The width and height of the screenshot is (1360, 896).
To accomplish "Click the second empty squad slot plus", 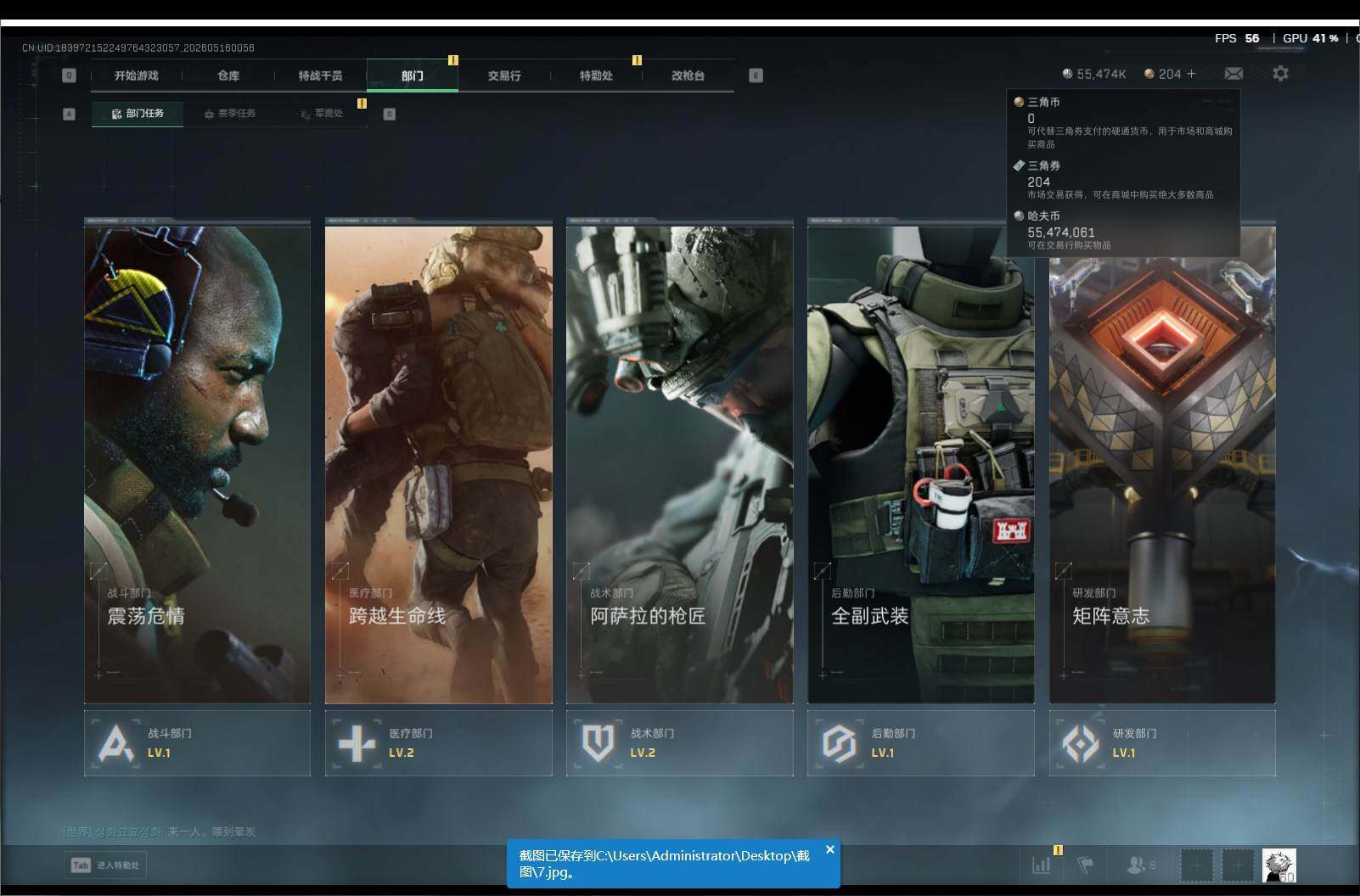I will (1238, 865).
